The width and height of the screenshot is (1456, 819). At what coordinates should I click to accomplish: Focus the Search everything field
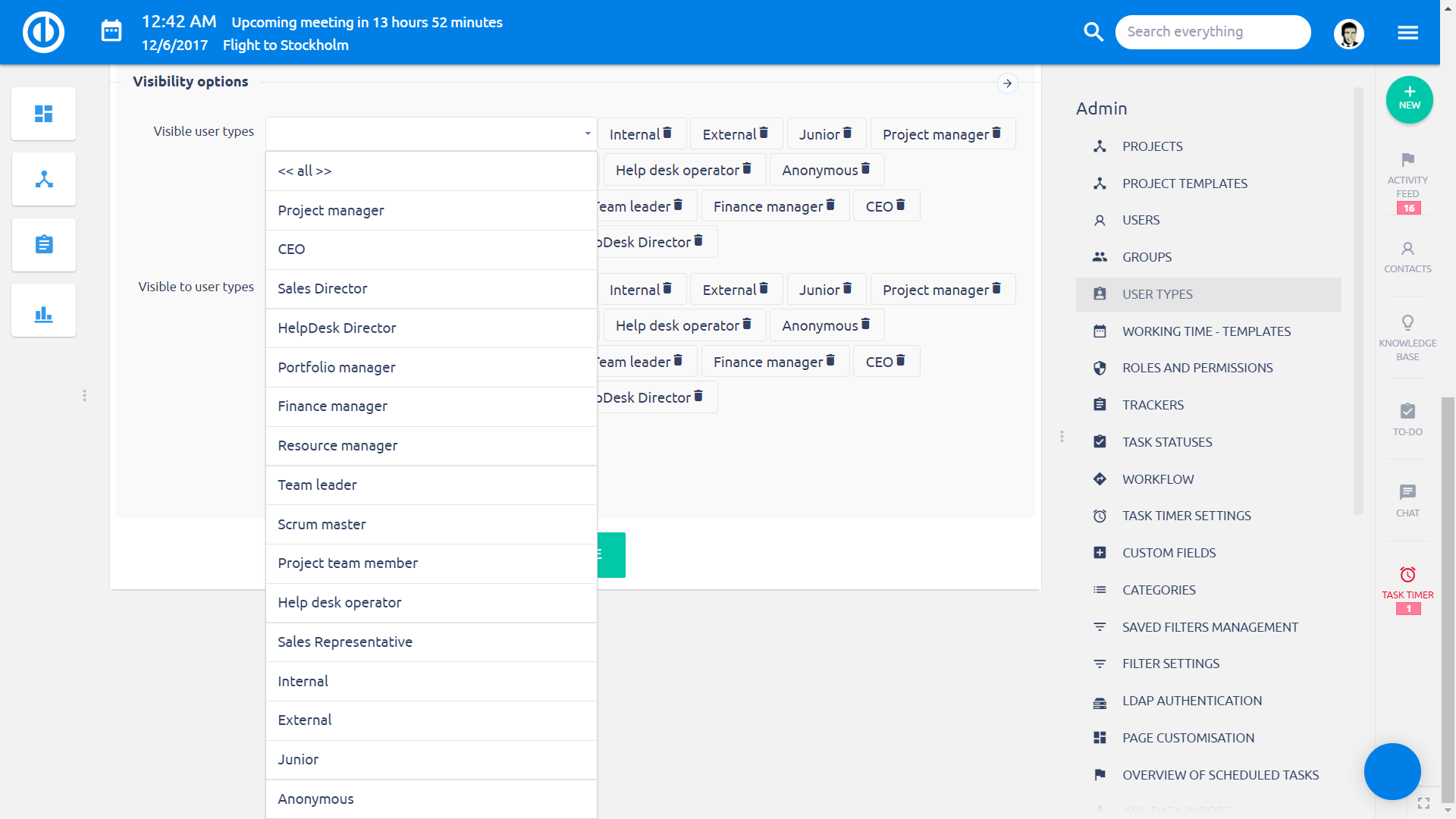pyautogui.click(x=1213, y=32)
